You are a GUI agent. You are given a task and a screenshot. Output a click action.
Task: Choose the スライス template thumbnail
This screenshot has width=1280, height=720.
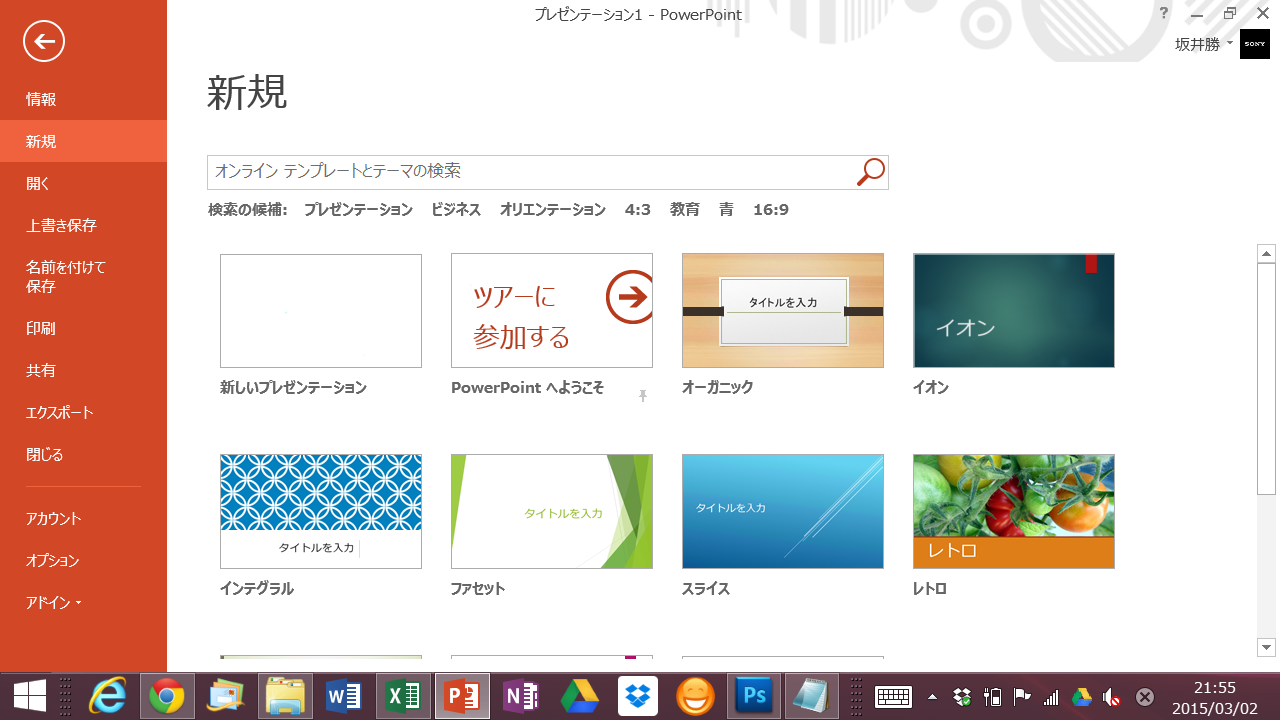point(783,512)
